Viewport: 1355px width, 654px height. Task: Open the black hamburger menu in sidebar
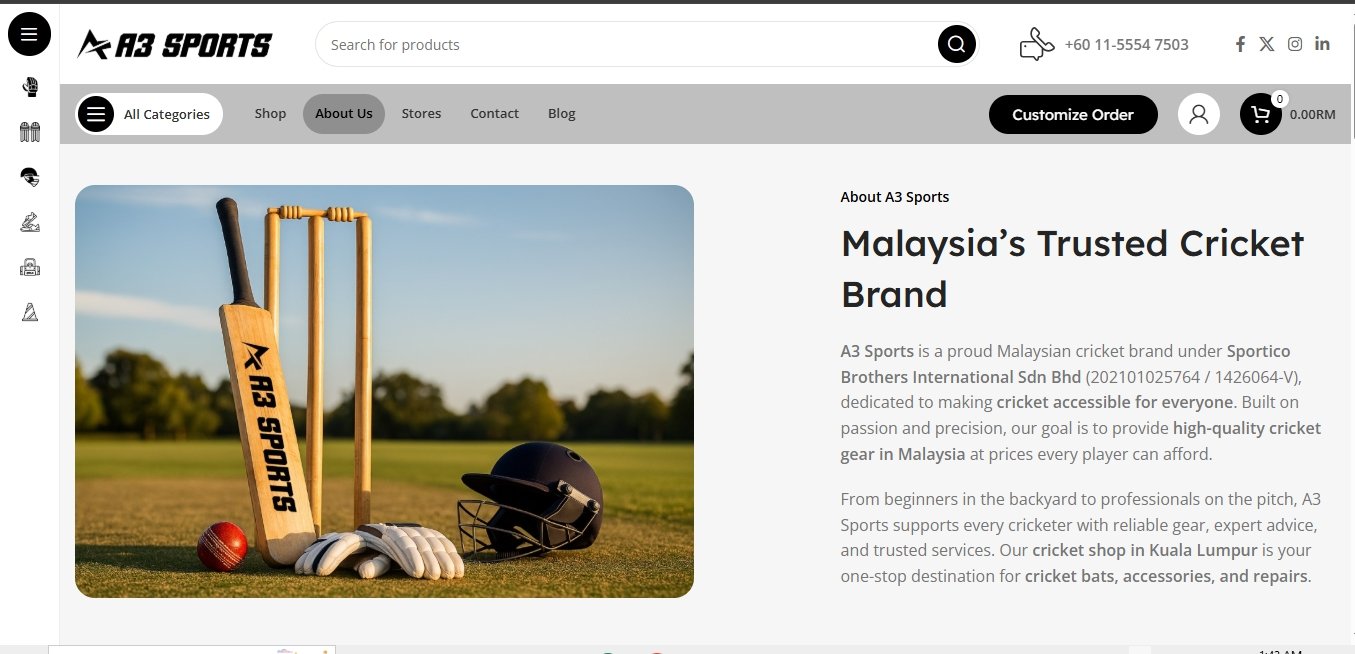[29, 35]
